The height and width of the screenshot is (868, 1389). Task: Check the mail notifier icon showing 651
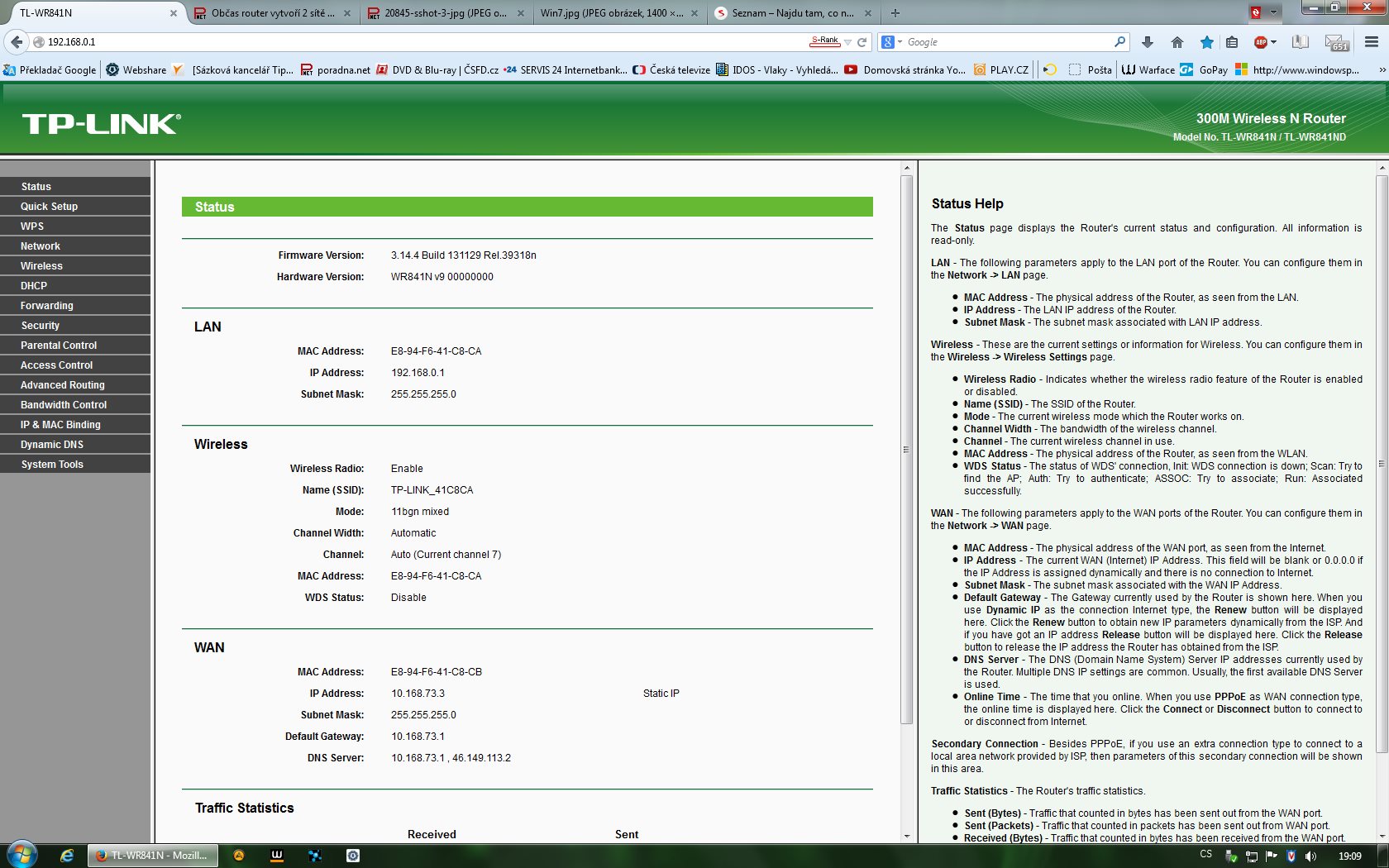click(1337, 43)
